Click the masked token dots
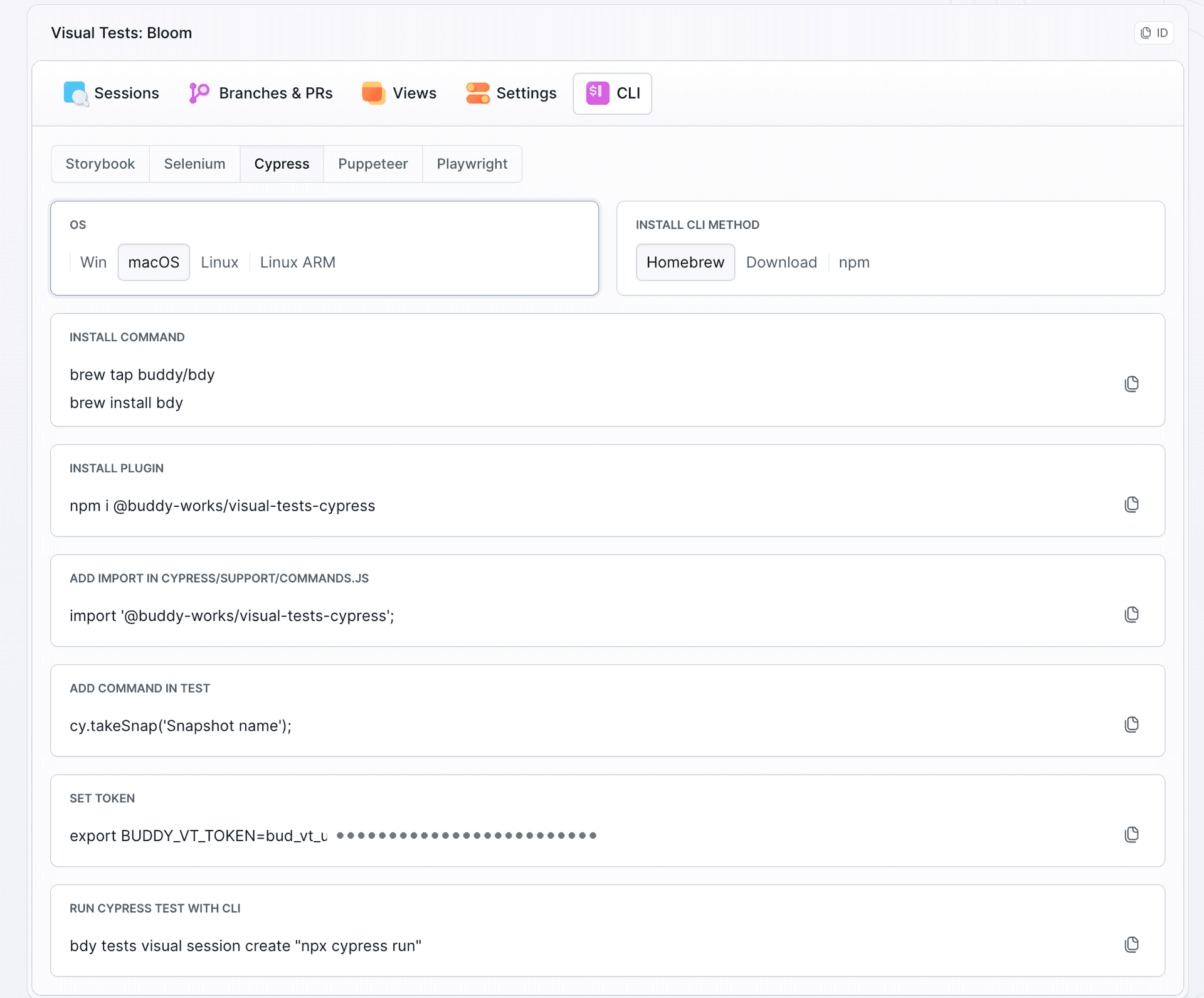Viewport: 1204px width, 998px height. pos(467,836)
